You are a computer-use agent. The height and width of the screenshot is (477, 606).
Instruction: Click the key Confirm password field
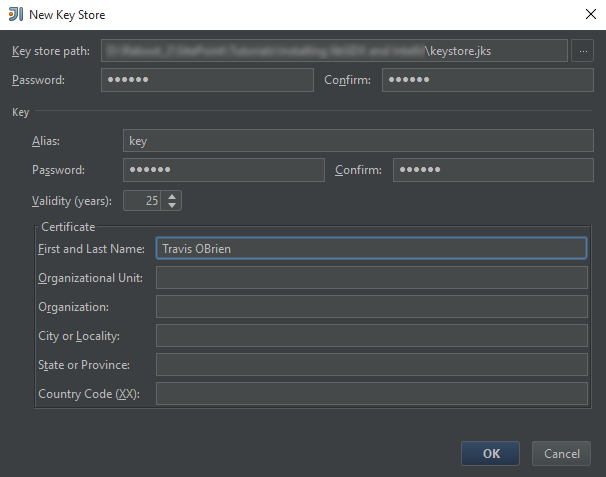coord(491,170)
